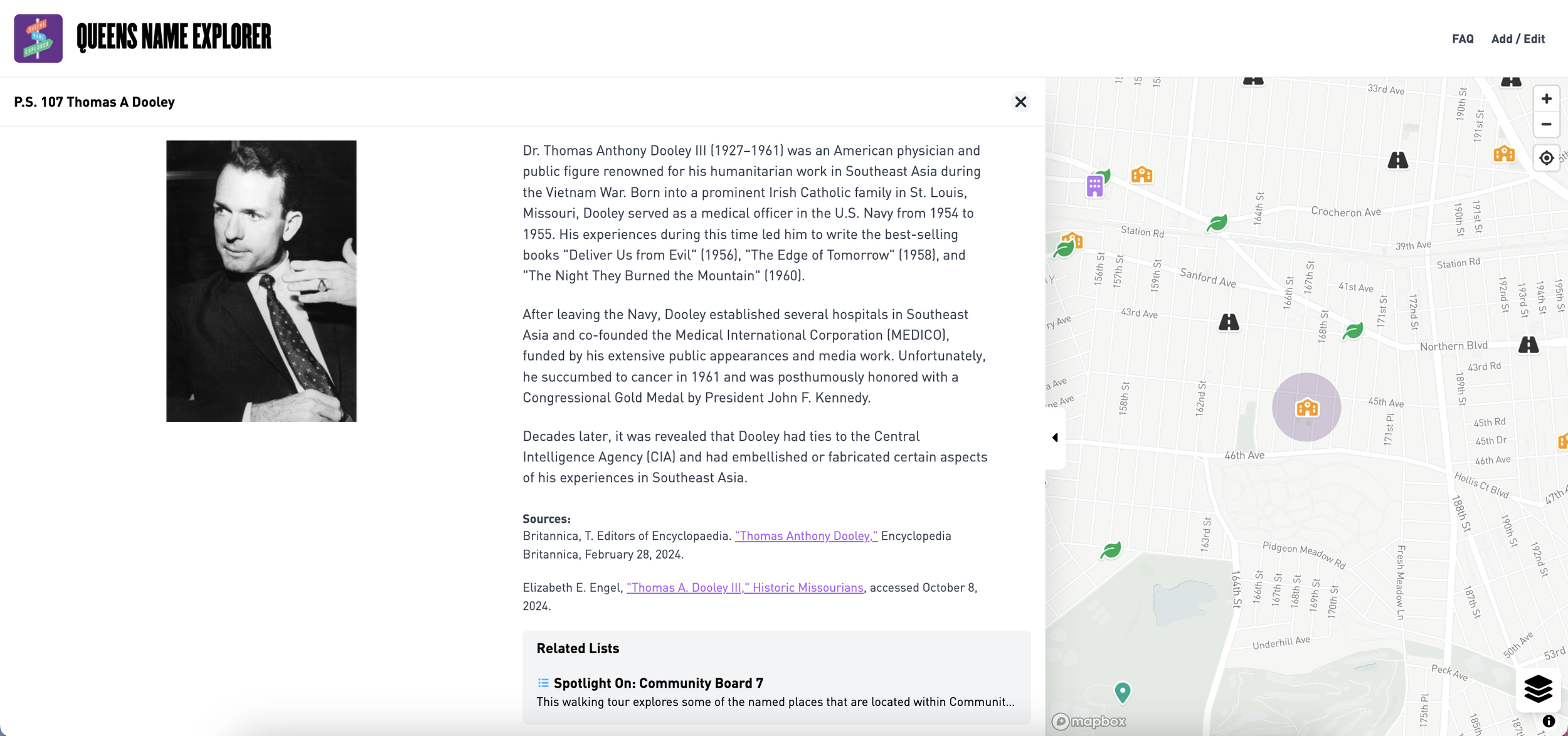Screen dimensions: 1568x736
Task: Click the highlighted school marker near 45th Ave
Action: [x=1306, y=408]
